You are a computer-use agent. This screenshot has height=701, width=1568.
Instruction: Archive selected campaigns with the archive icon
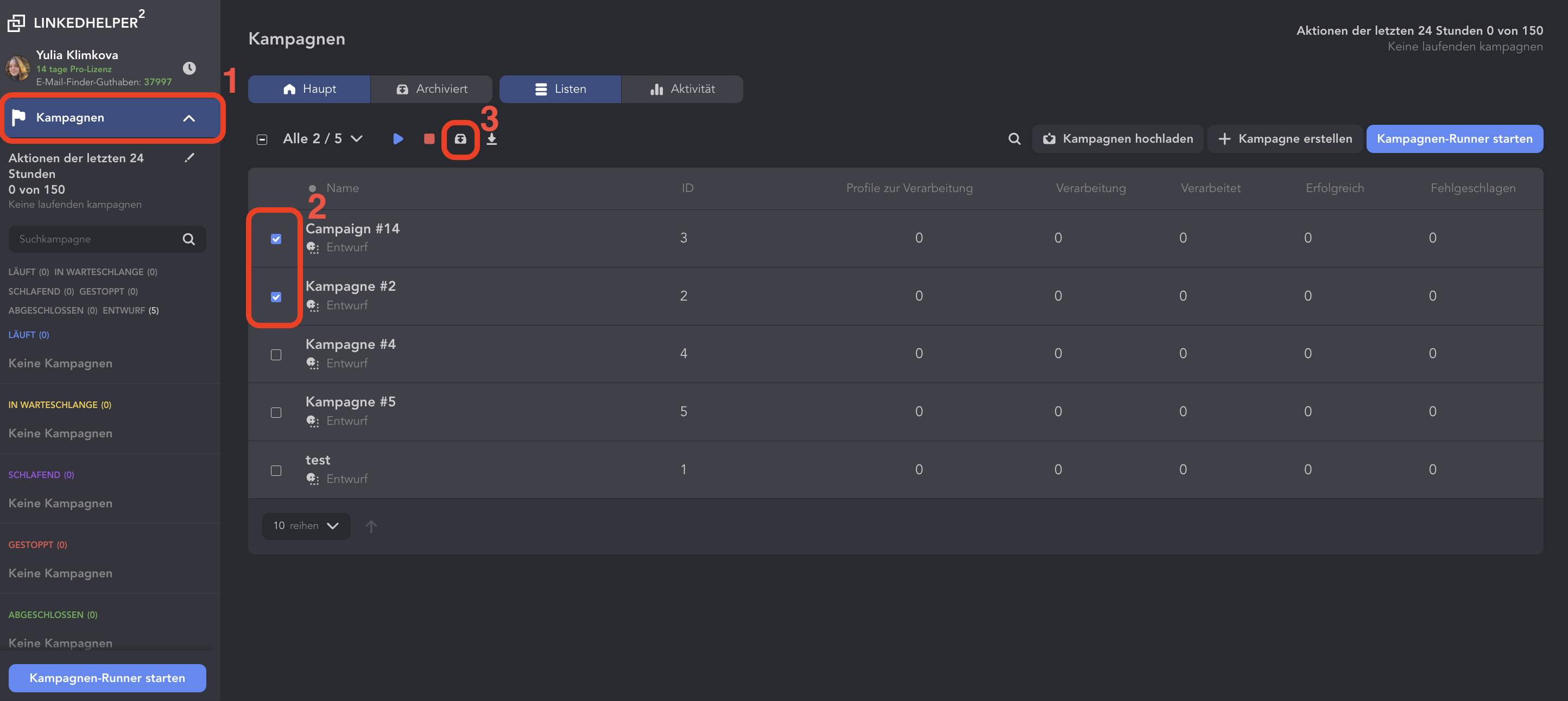[460, 139]
